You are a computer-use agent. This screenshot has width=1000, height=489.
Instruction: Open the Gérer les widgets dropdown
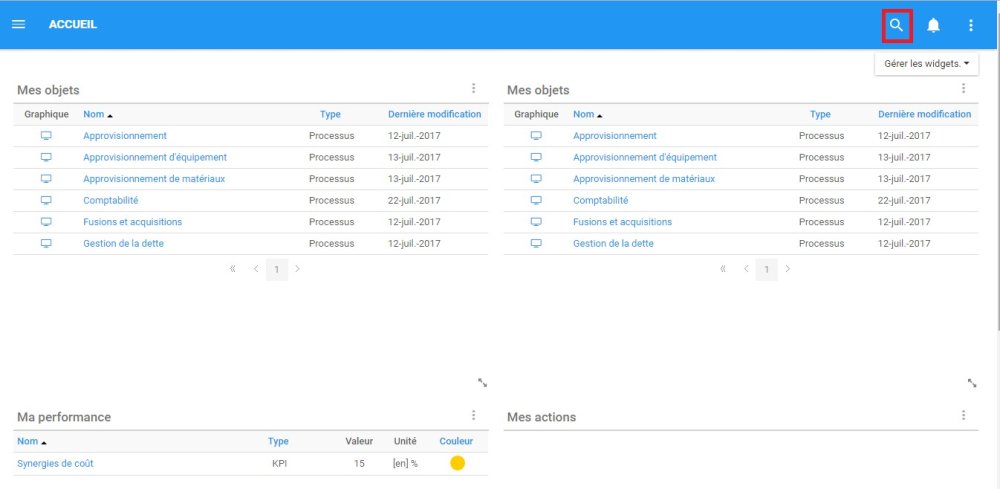coord(926,64)
